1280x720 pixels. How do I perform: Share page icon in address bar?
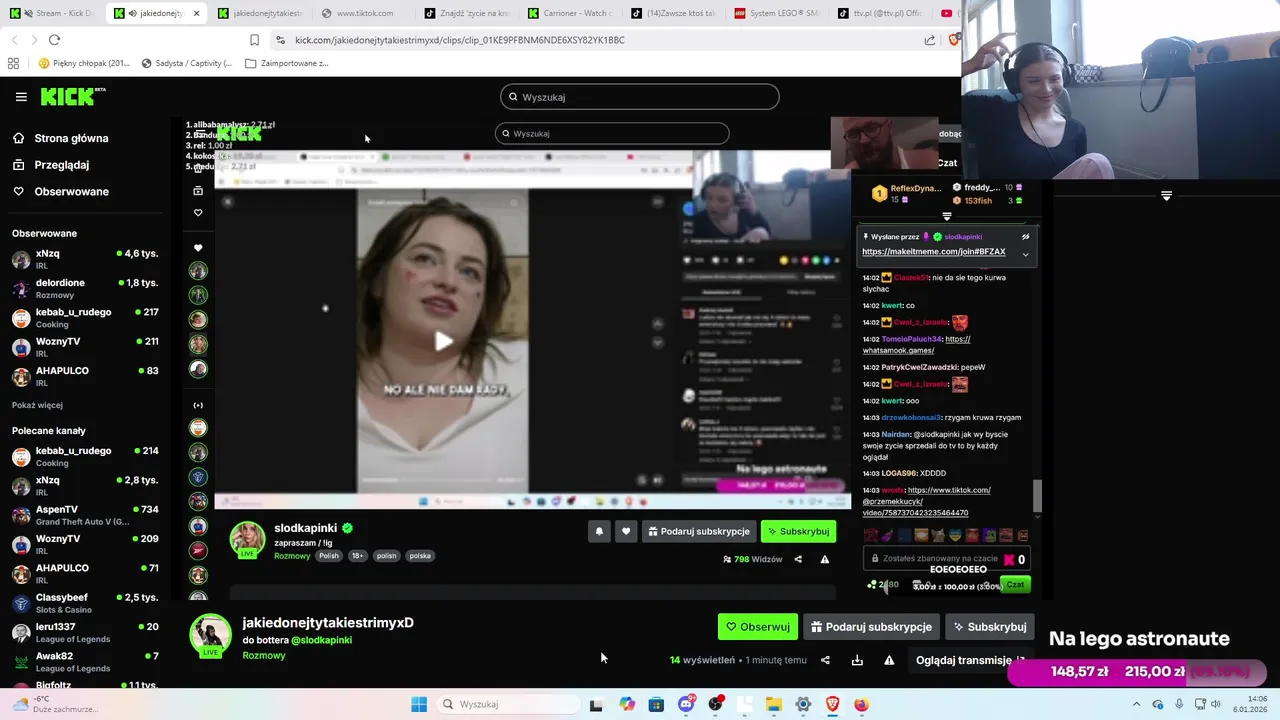click(930, 40)
